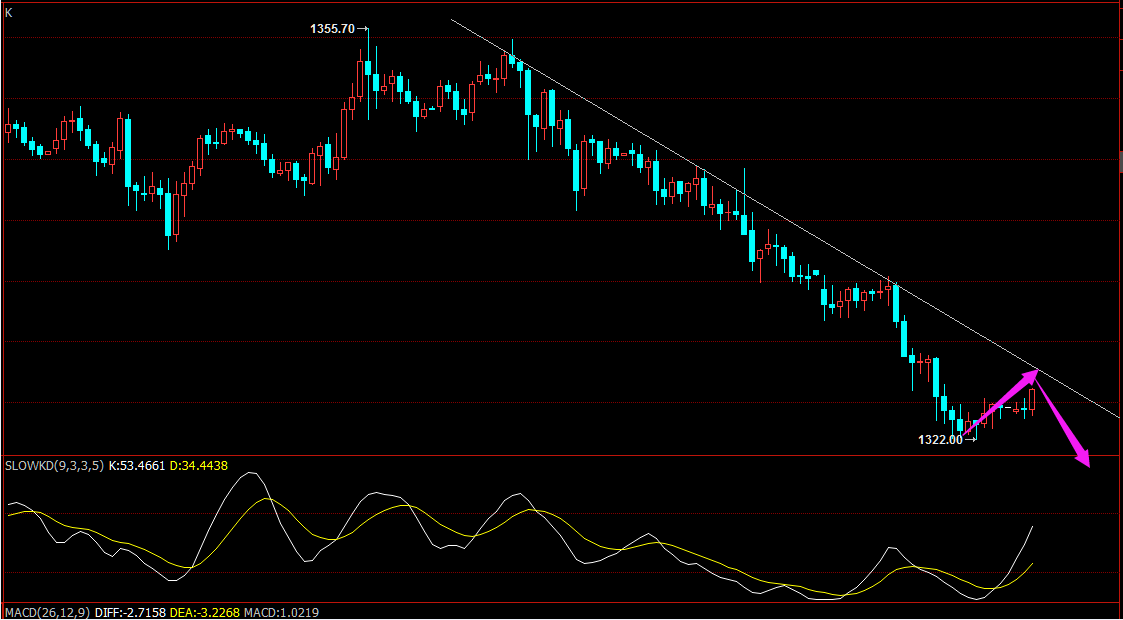Select the upward magenta arrow drawing
Image resolution: width=1123 pixels, height=620 pixels.
pos(1001,402)
